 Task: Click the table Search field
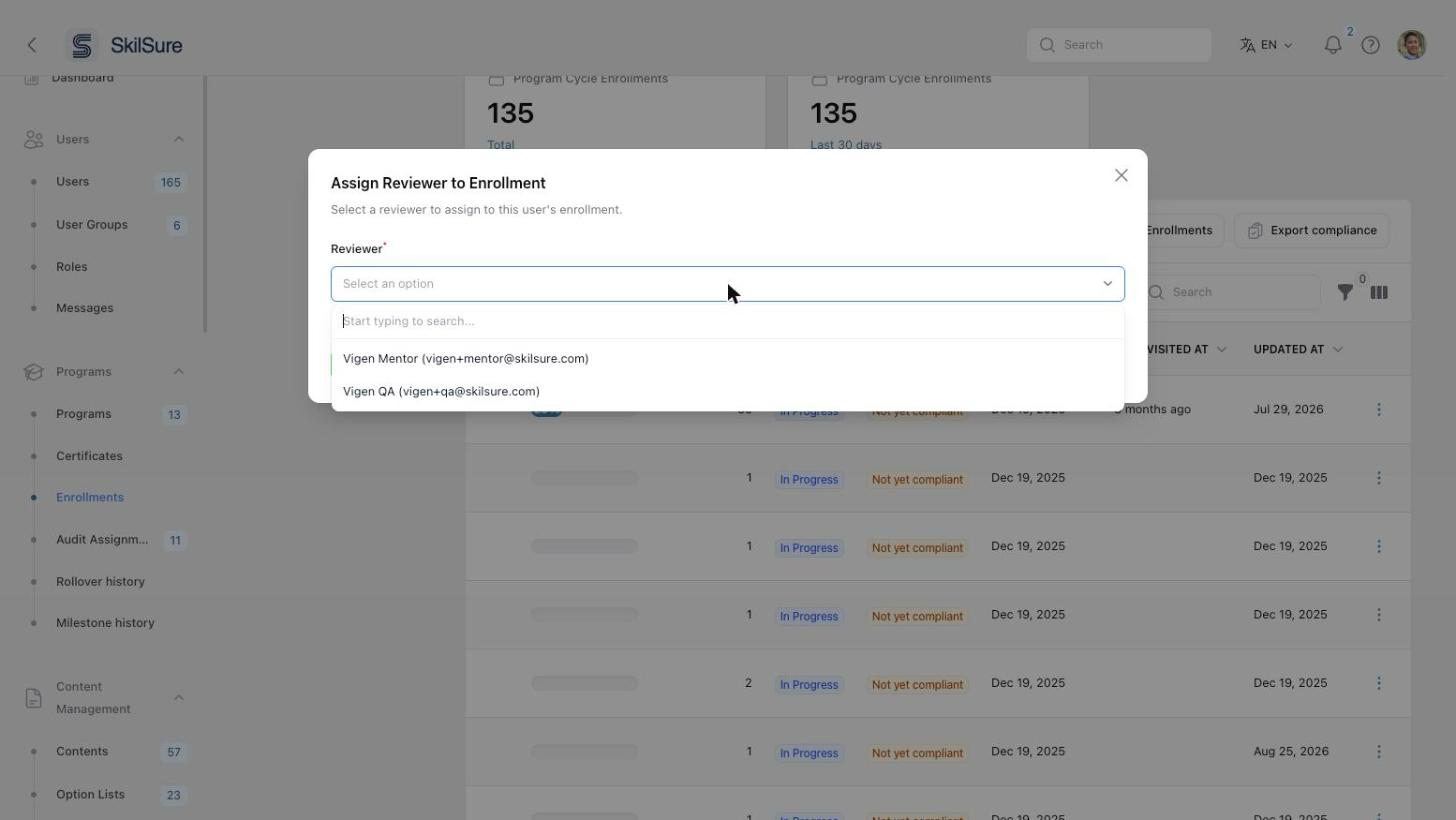(x=1233, y=292)
